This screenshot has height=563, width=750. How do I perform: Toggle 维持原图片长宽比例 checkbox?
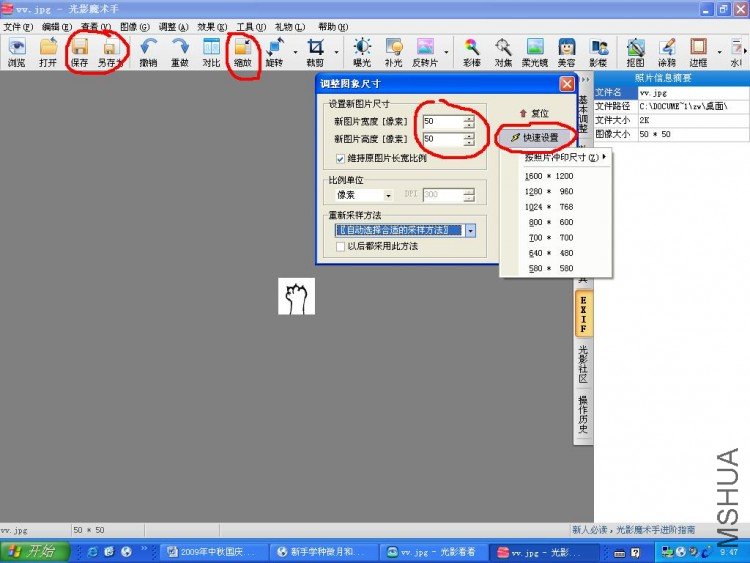340,158
